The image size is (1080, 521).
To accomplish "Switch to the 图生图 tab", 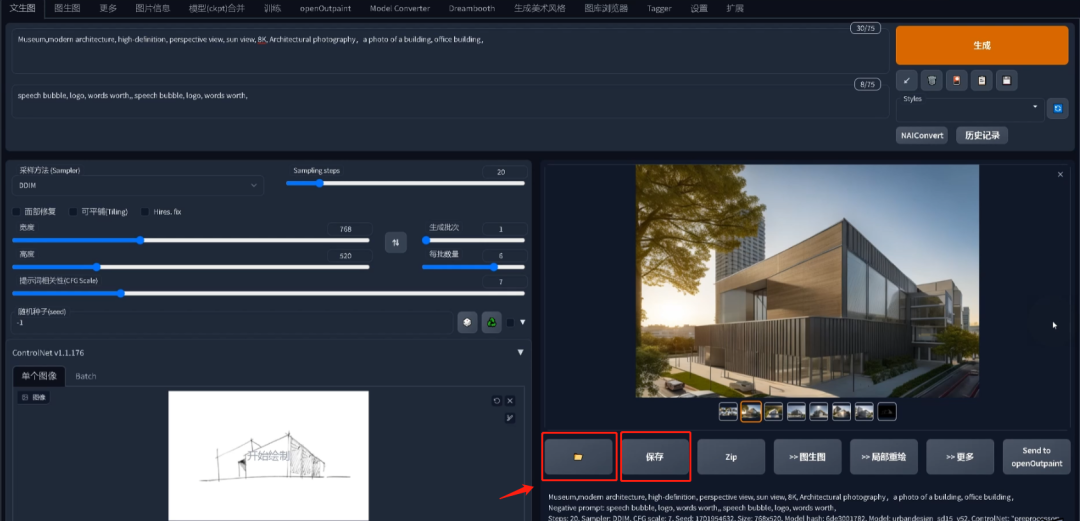I will coord(67,8).
